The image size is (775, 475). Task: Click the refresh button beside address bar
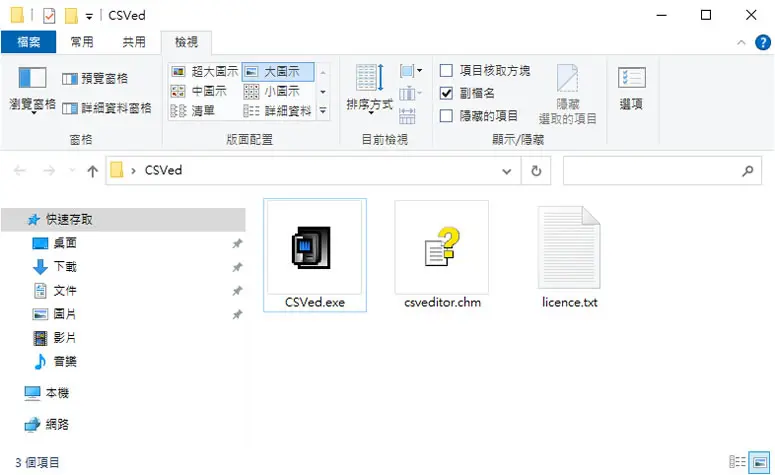pyautogui.click(x=536, y=171)
